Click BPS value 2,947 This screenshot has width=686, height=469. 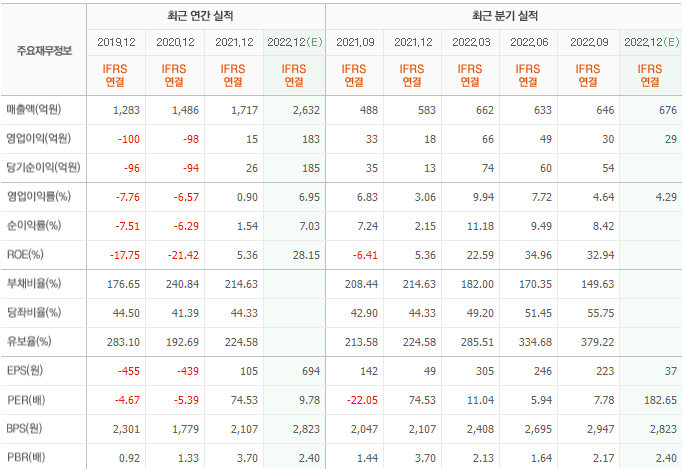601,430
